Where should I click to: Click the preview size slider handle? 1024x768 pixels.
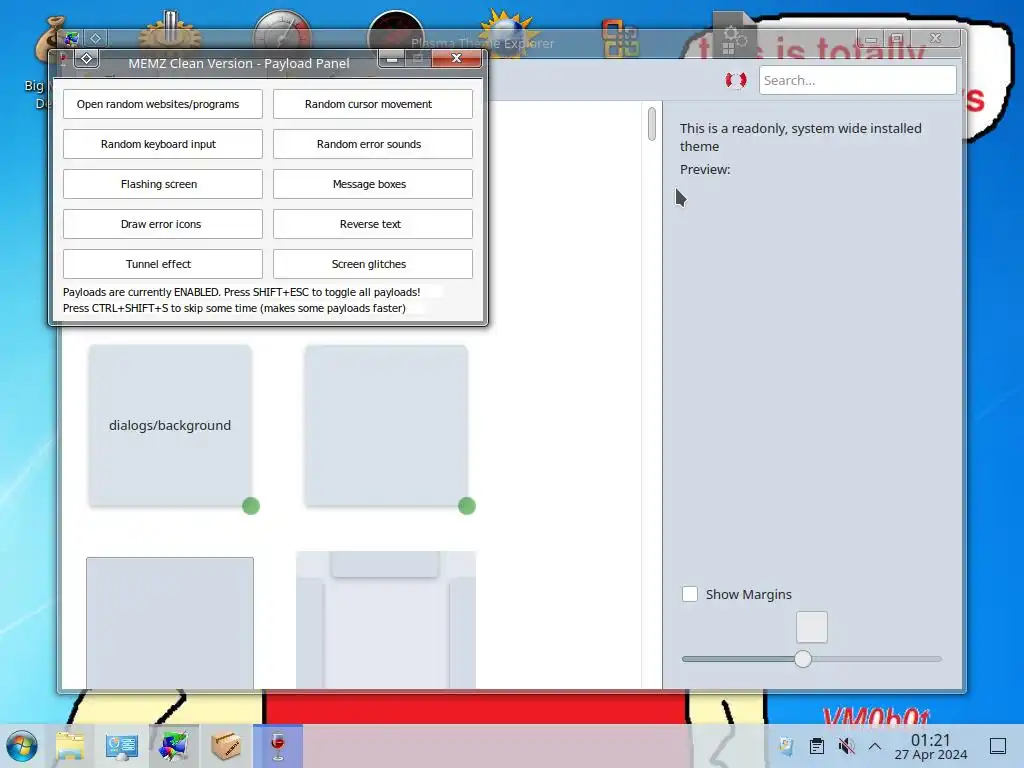[803, 659]
